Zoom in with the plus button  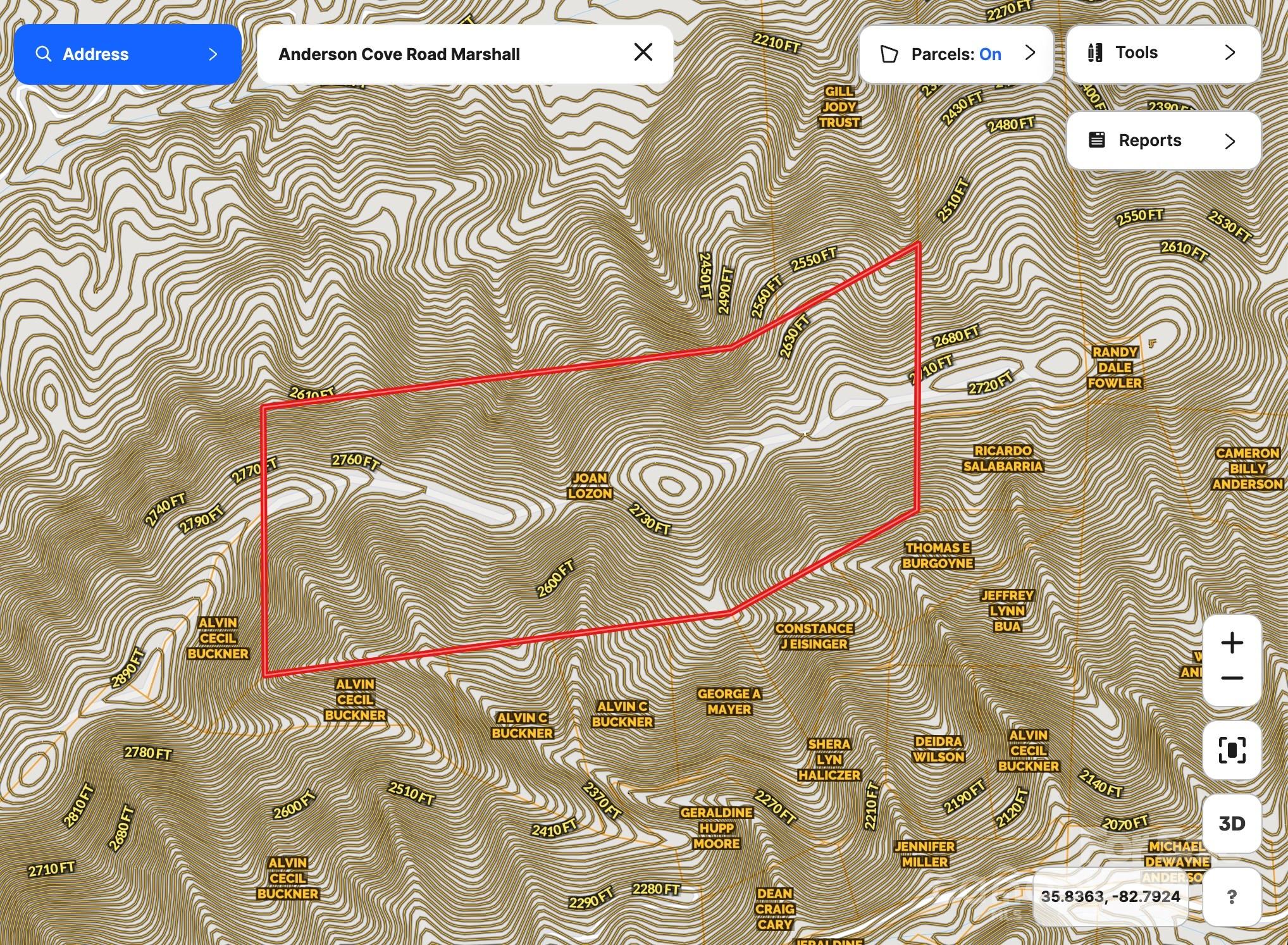click(x=1232, y=643)
